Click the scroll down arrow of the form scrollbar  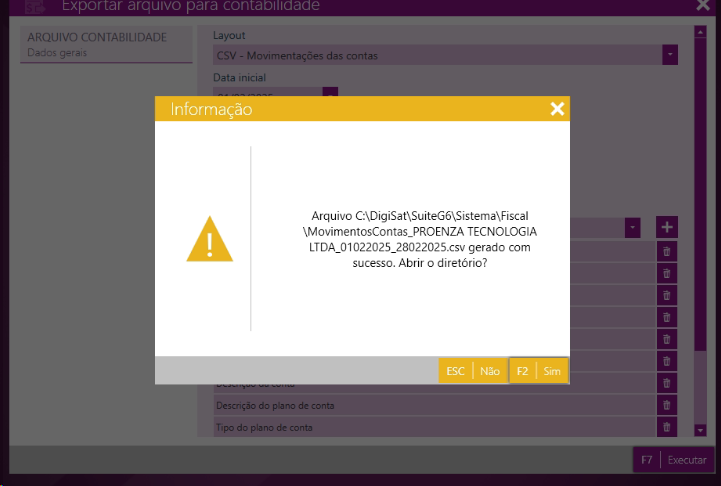click(x=699, y=429)
